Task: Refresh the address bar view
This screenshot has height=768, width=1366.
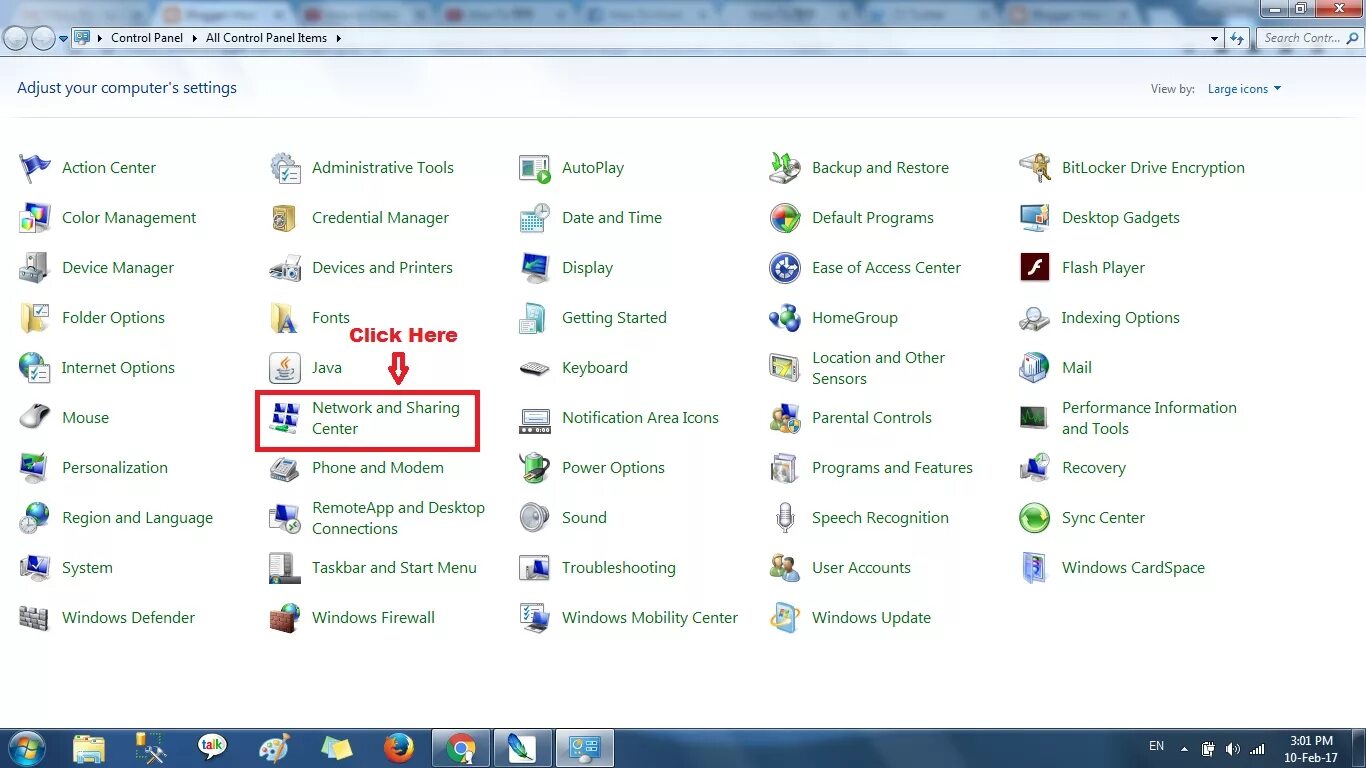Action: tap(1237, 38)
